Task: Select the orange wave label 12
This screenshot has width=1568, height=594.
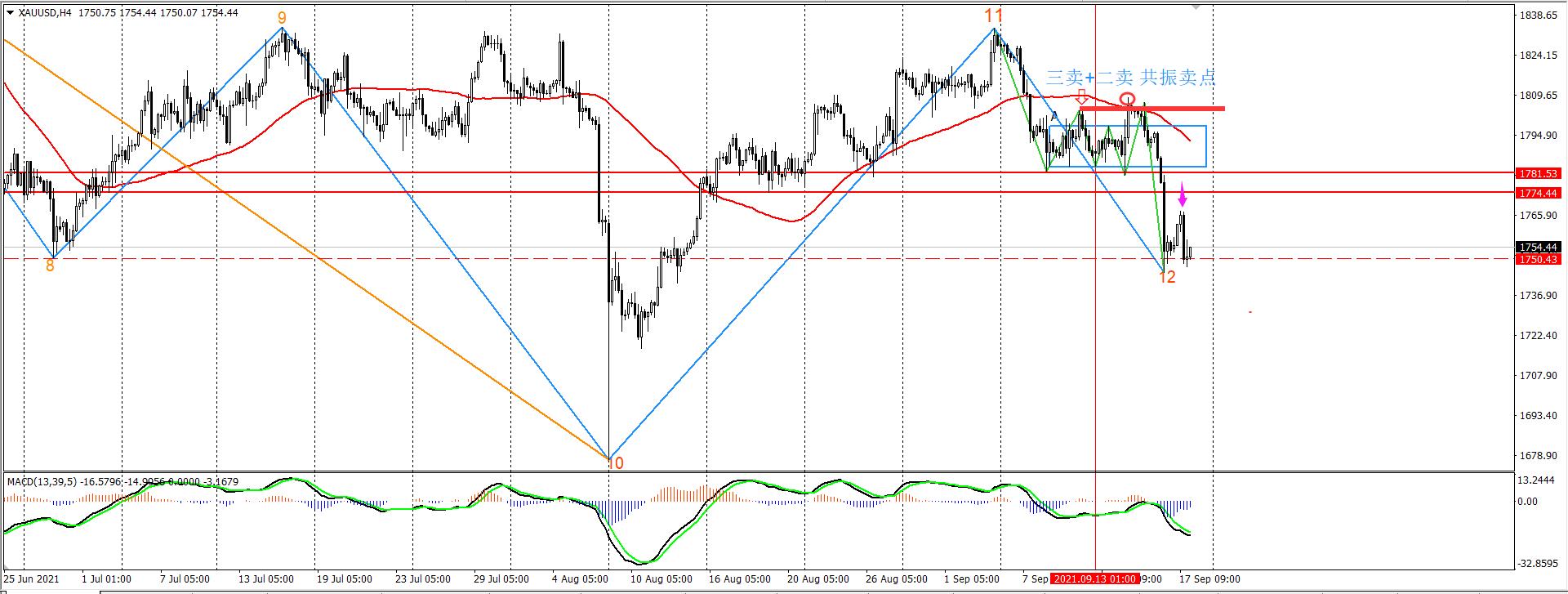Action: click(1167, 278)
